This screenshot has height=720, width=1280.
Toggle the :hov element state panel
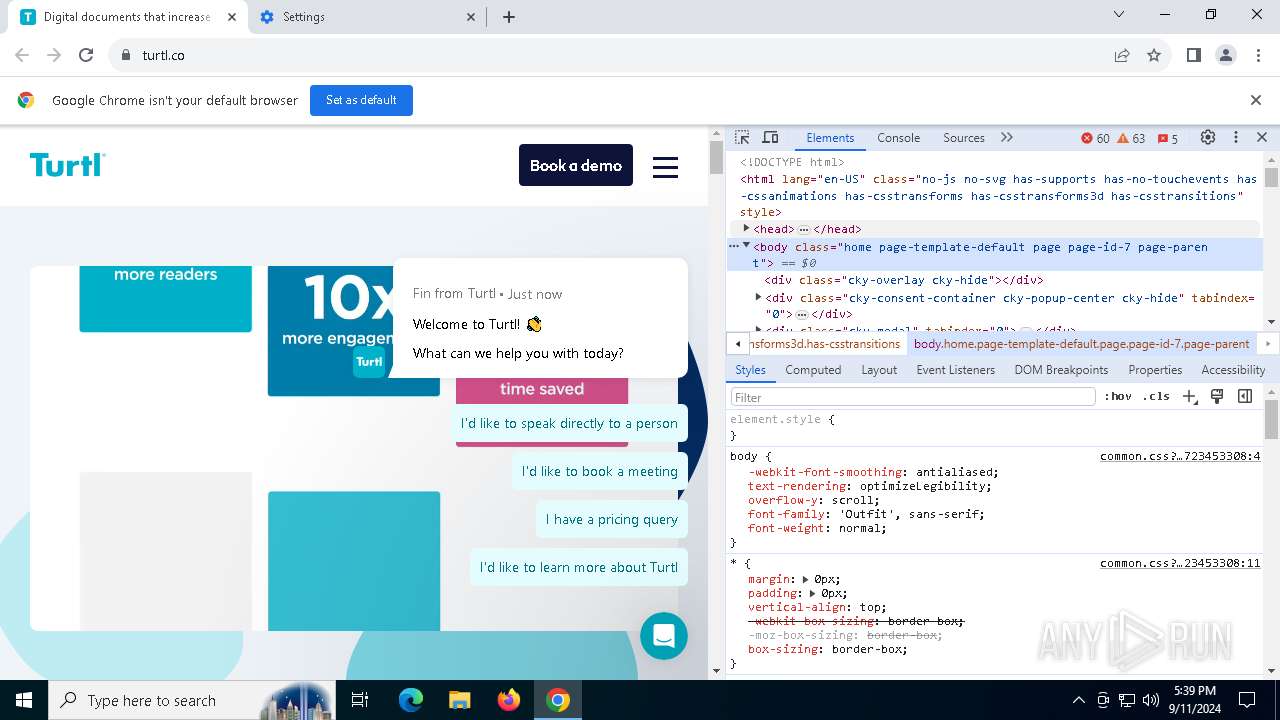[x=1118, y=397]
